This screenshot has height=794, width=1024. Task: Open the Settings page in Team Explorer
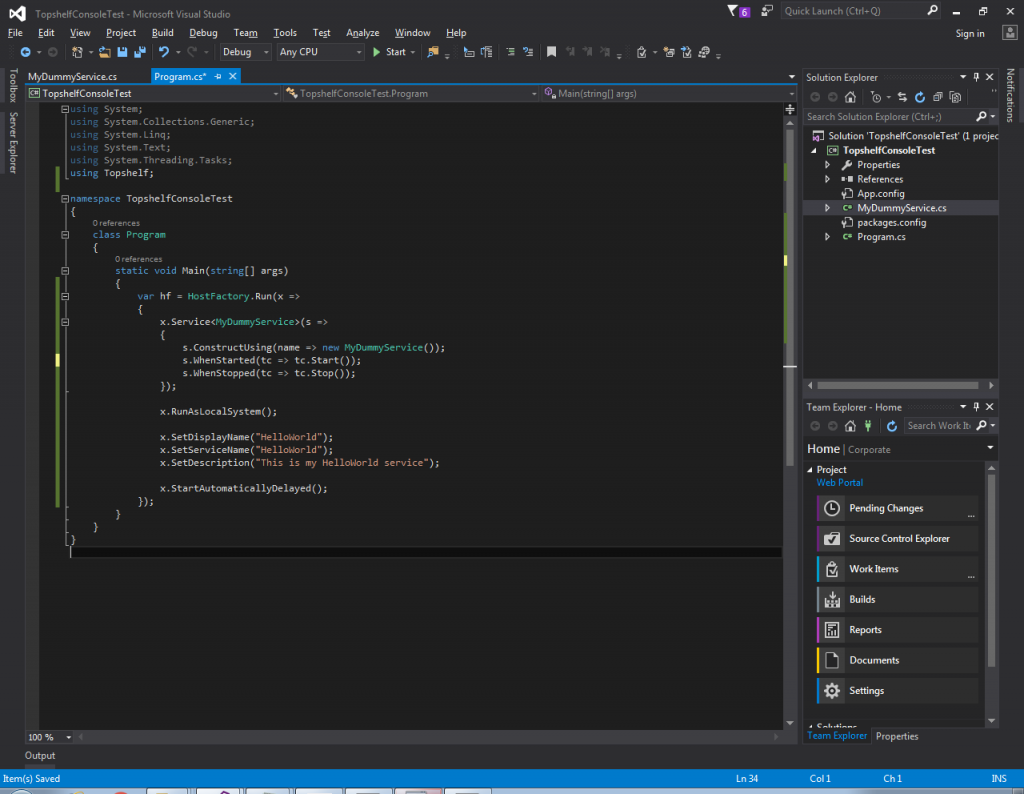click(x=897, y=691)
